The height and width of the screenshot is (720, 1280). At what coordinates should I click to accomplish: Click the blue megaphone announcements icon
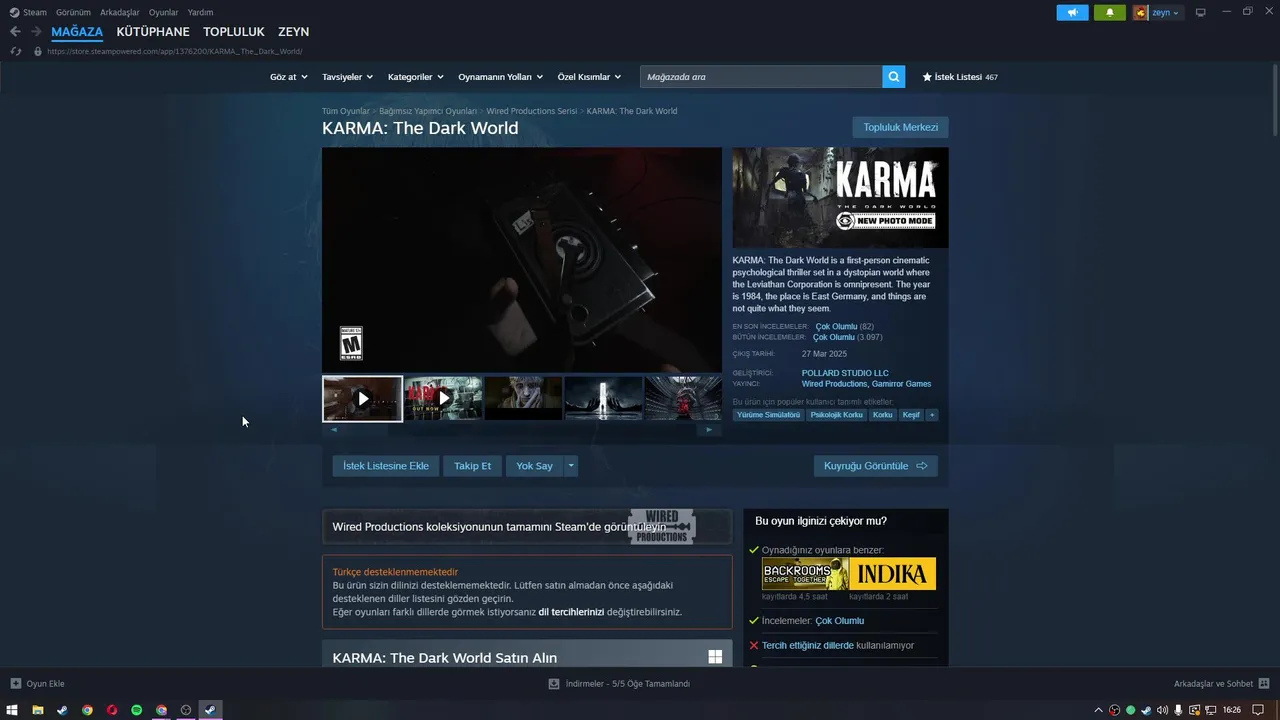1072,12
